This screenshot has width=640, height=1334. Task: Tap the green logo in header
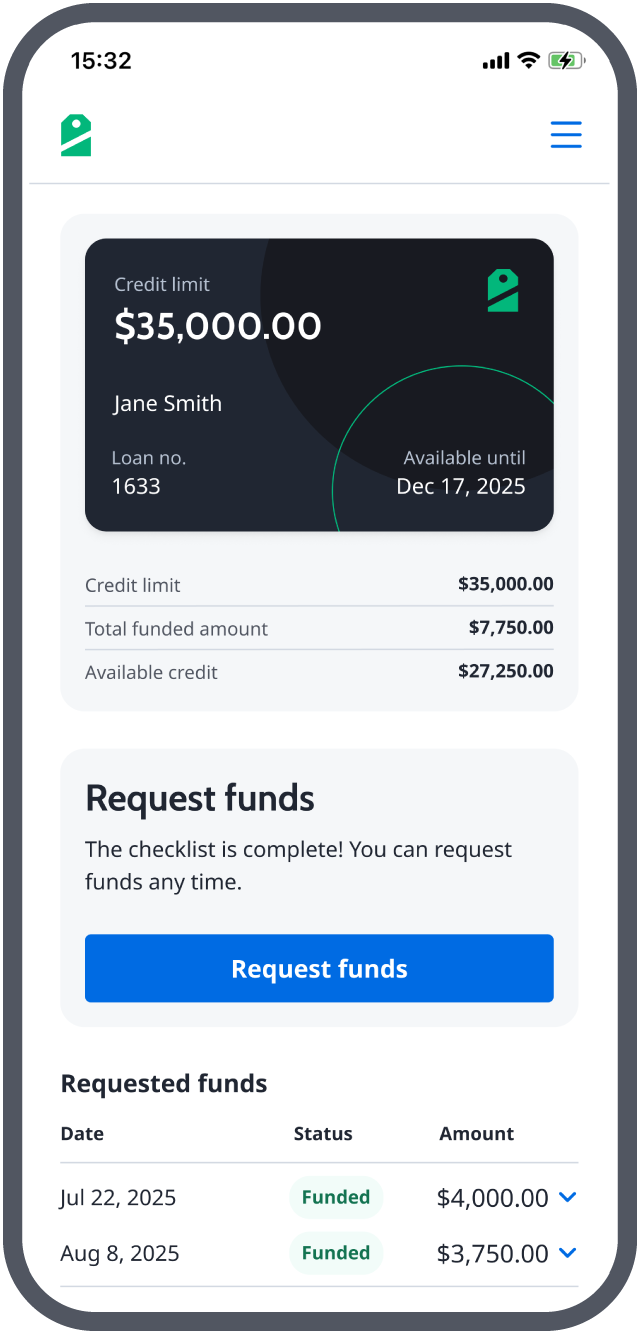tap(76, 135)
